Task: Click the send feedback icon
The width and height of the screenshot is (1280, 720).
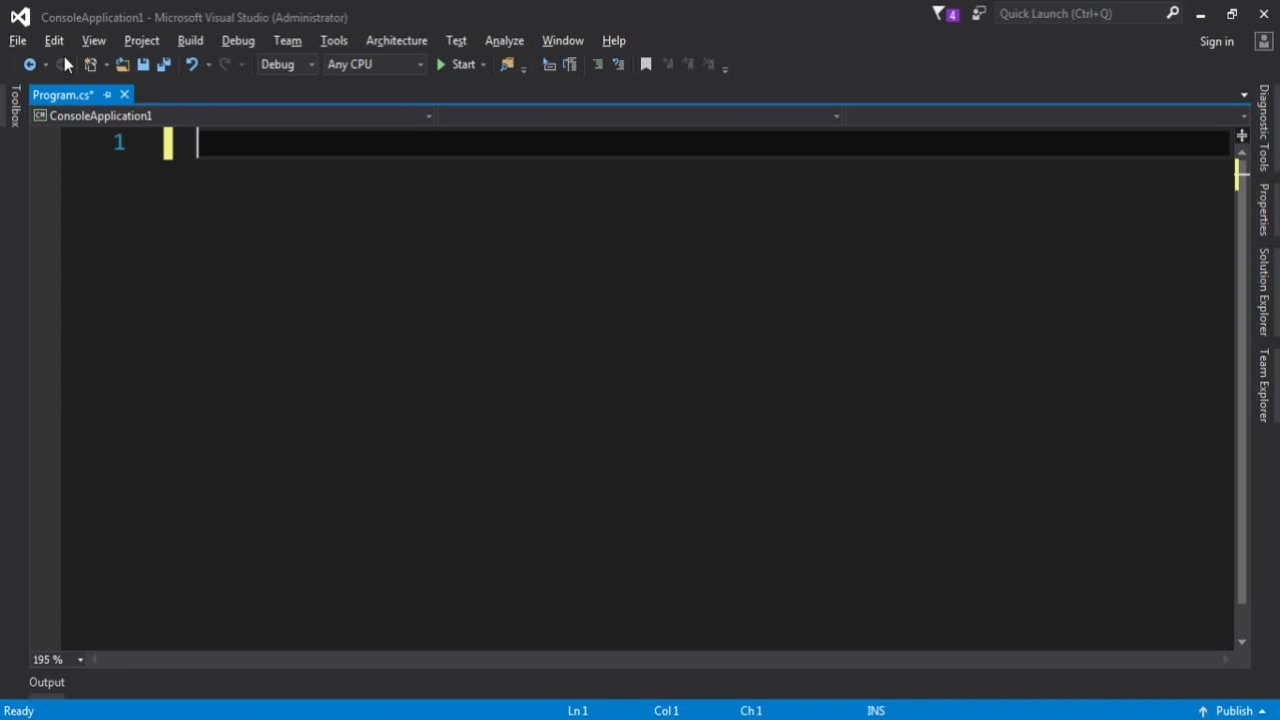Action: 979,14
